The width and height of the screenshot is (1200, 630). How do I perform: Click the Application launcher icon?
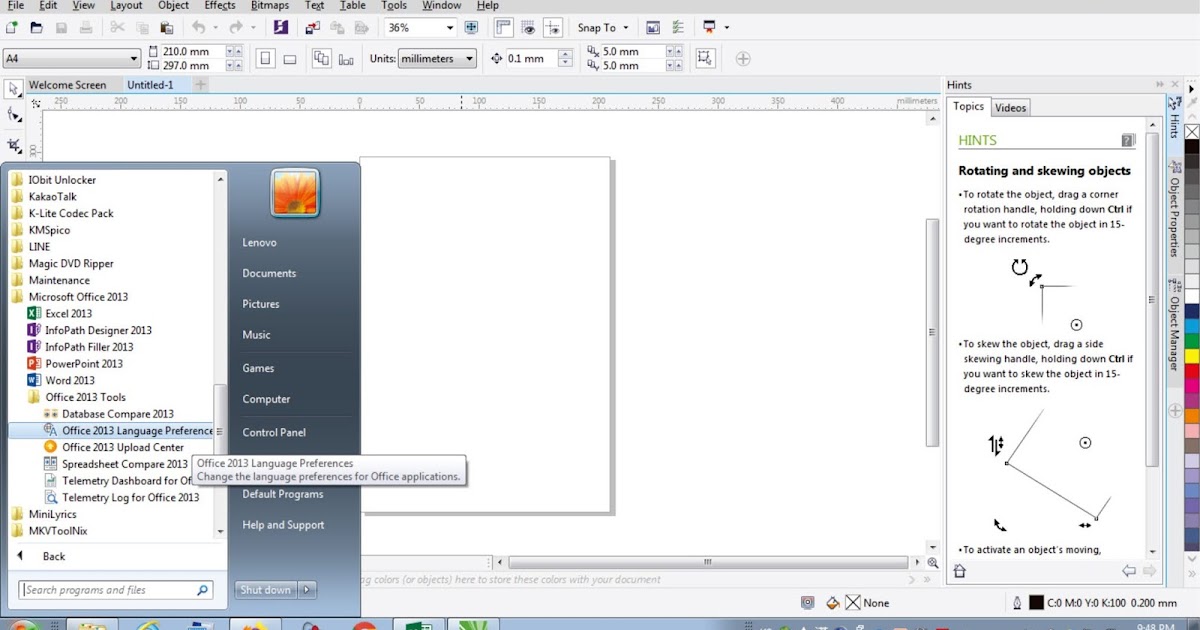click(710, 28)
